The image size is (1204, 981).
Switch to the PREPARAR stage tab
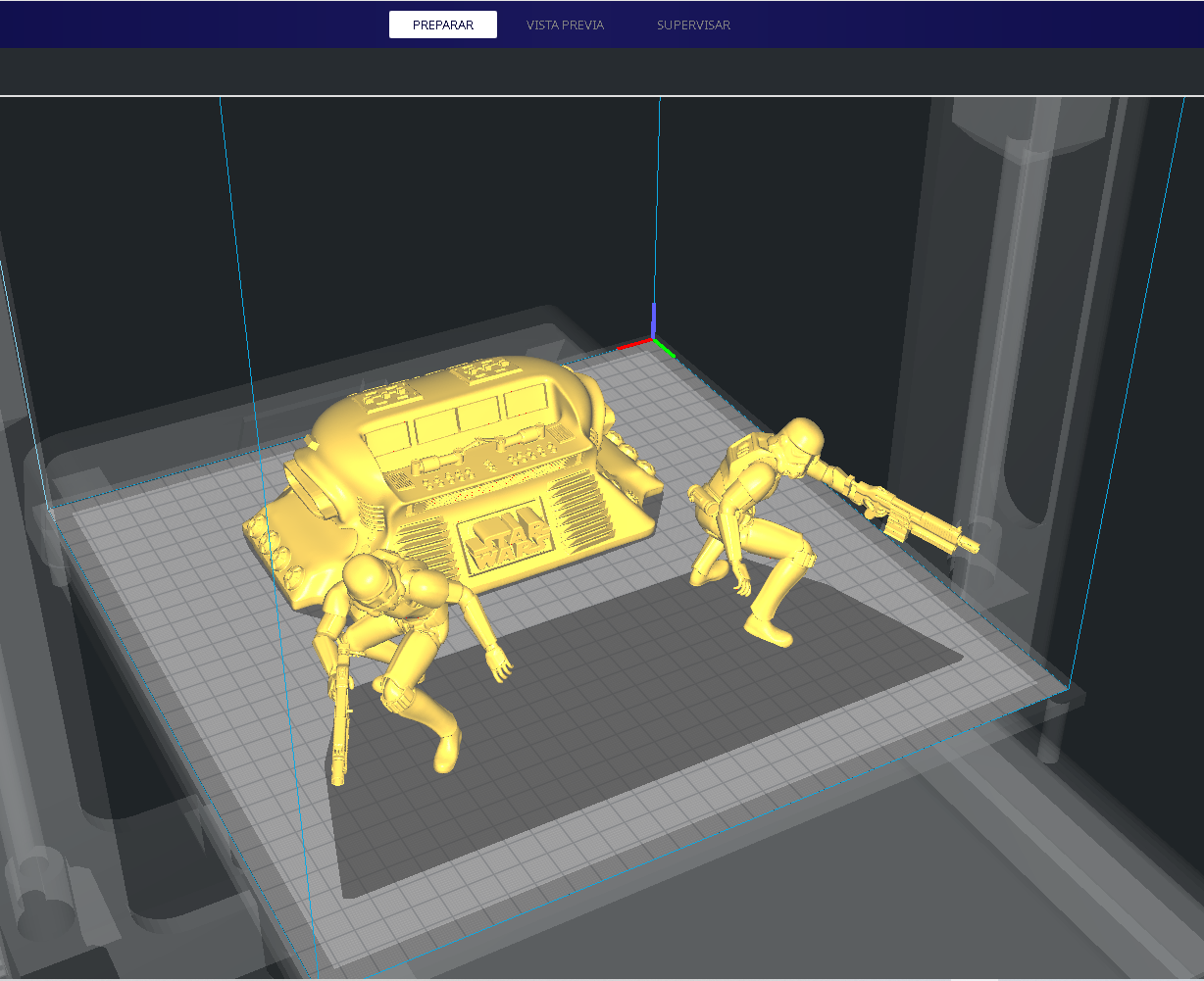442,25
